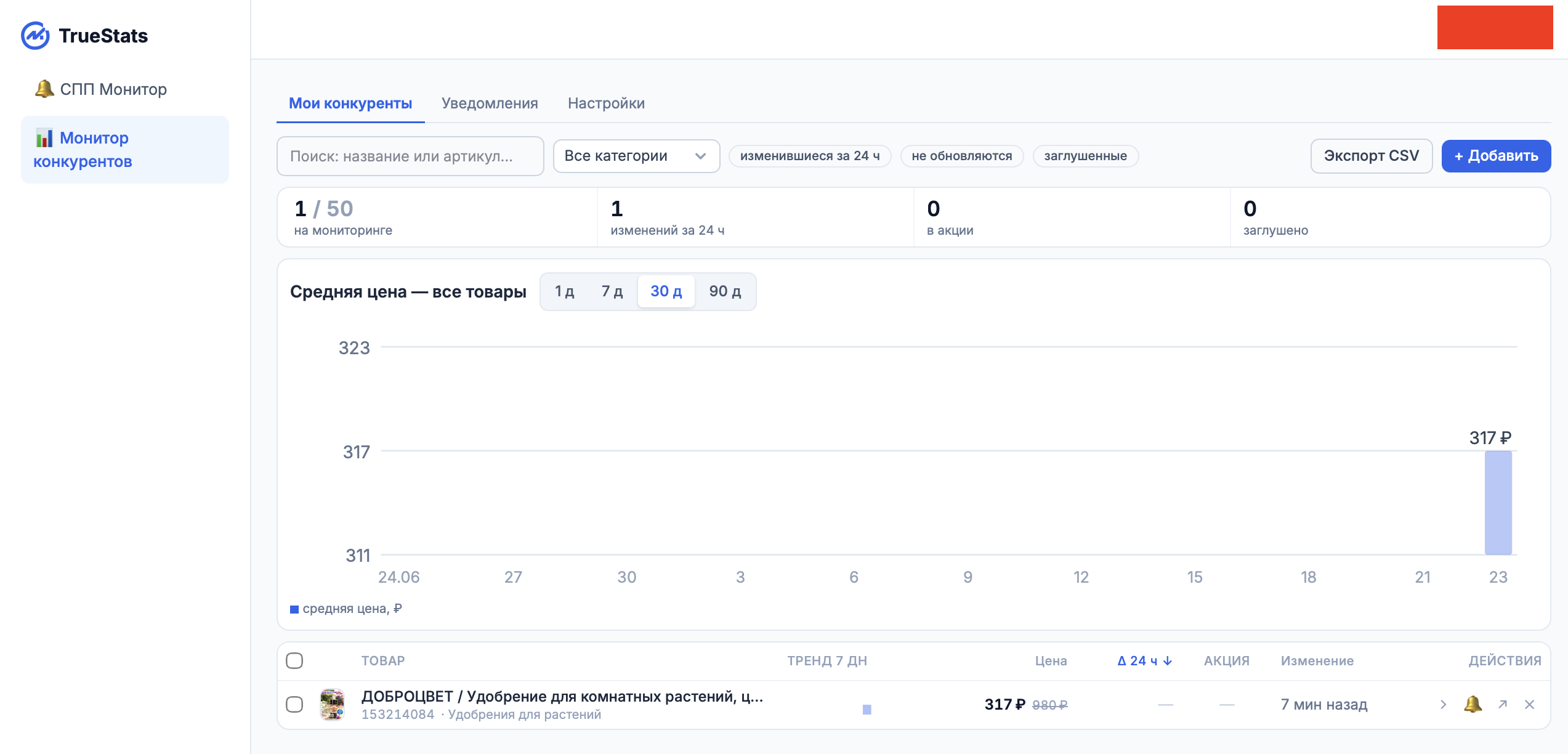This screenshot has height=754, width=1568.
Task: Switch to the Уведомления tab
Action: pyautogui.click(x=490, y=103)
